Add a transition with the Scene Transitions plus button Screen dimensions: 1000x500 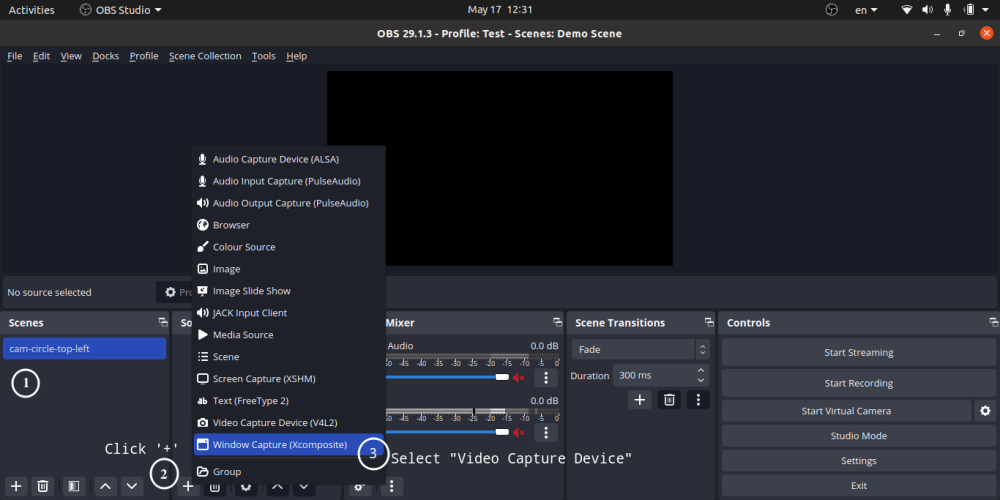pyautogui.click(x=640, y=400)
